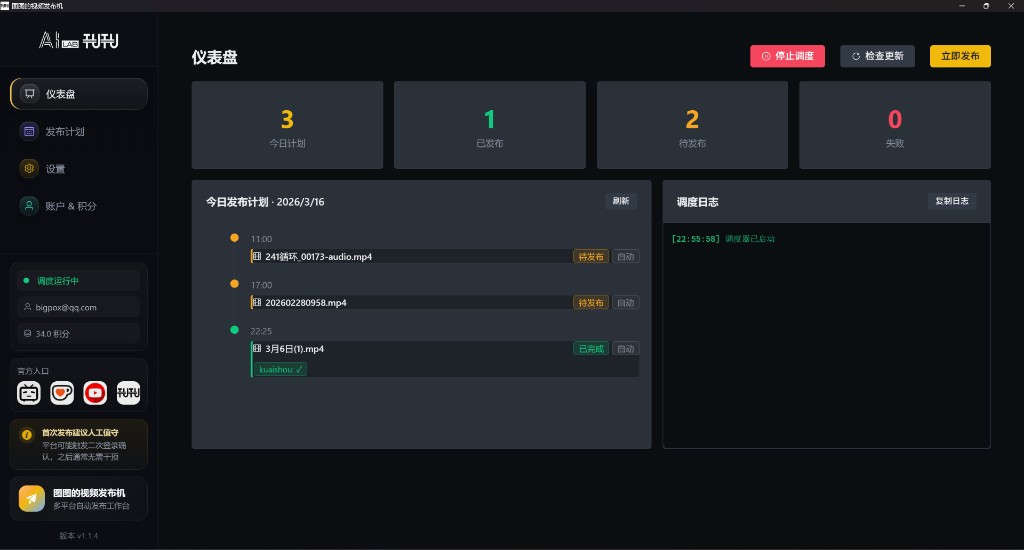Click the 22:25 green timeline dot

pyautogui.click(x=234, y=330)
